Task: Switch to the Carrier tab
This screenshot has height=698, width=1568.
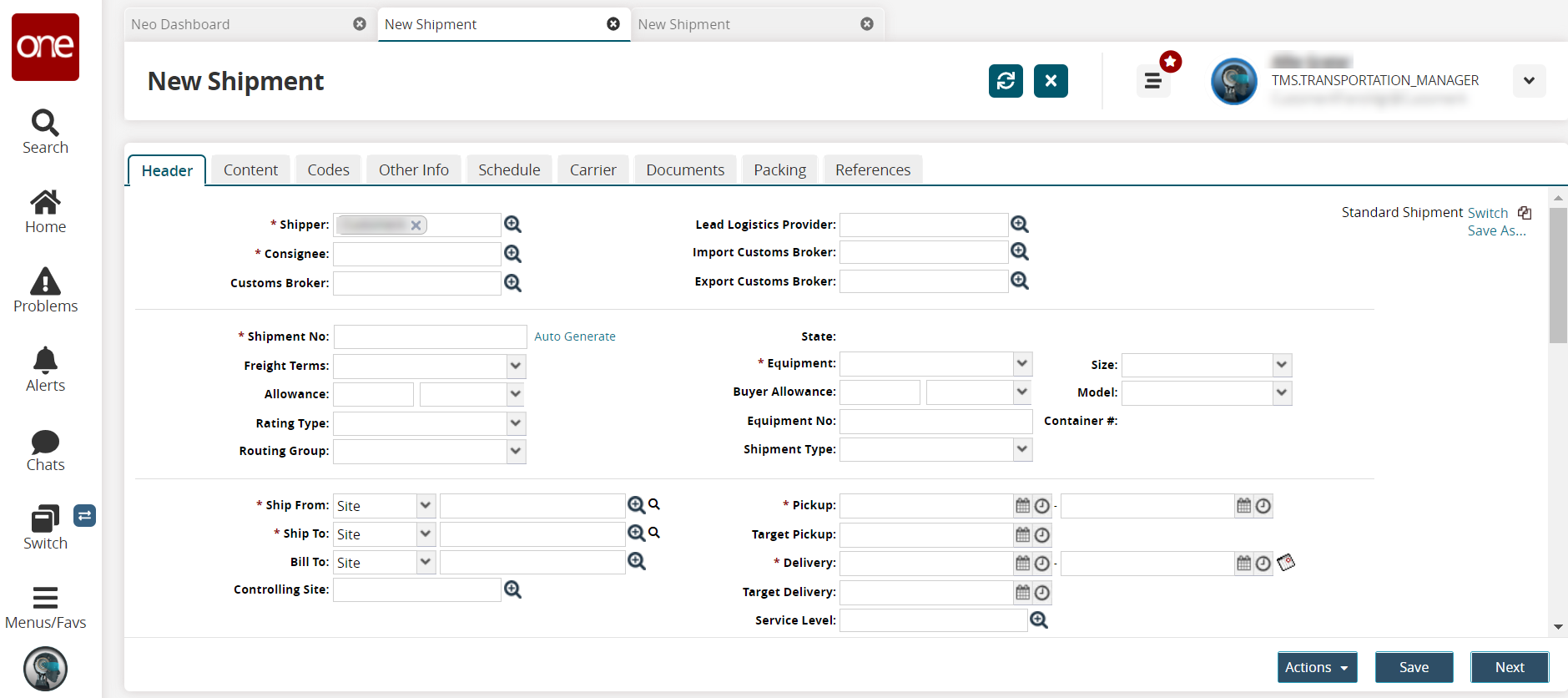Action: pyautogui.click(x=592, y=170)
